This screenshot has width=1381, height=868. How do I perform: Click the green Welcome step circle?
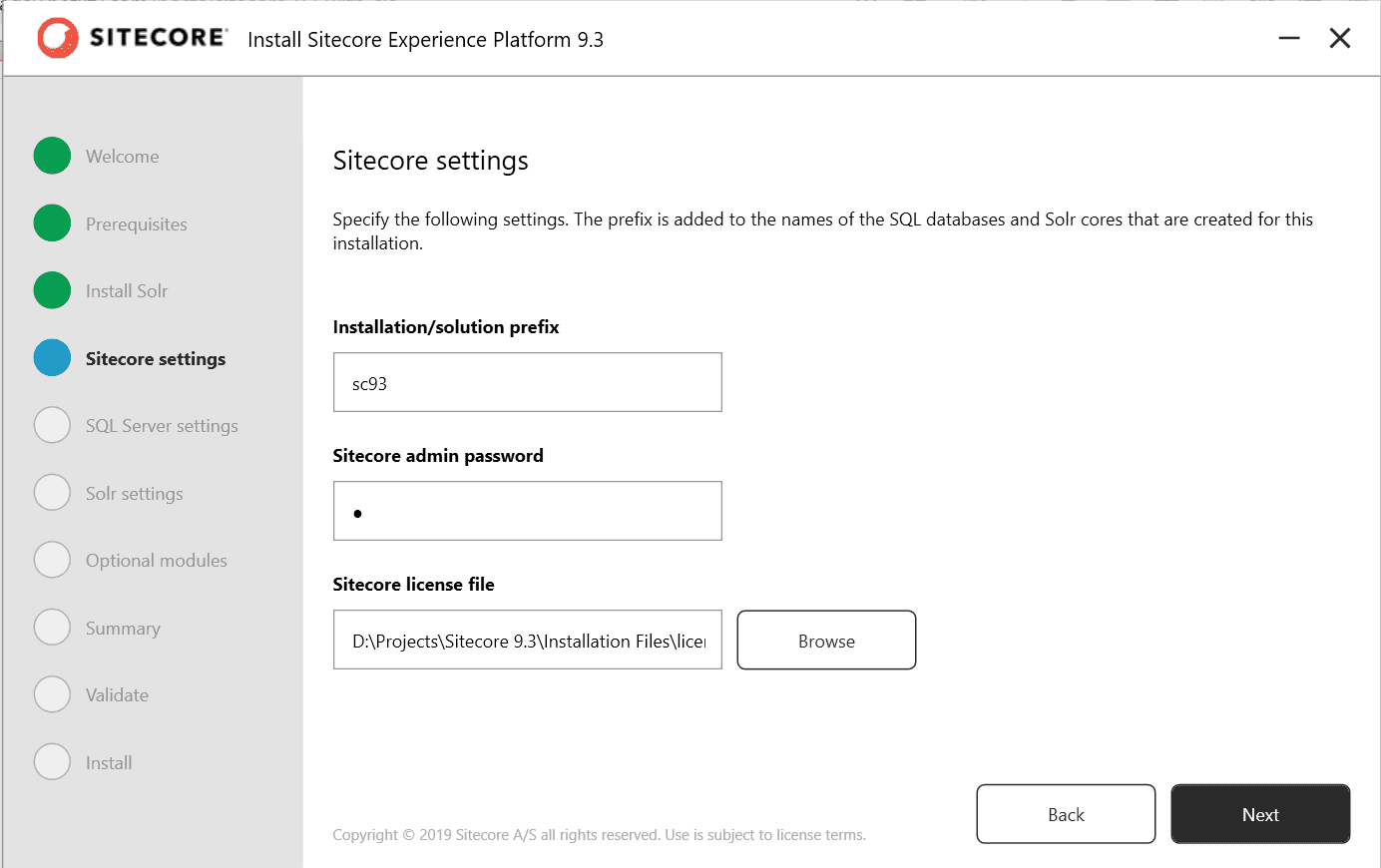(52, 156)
